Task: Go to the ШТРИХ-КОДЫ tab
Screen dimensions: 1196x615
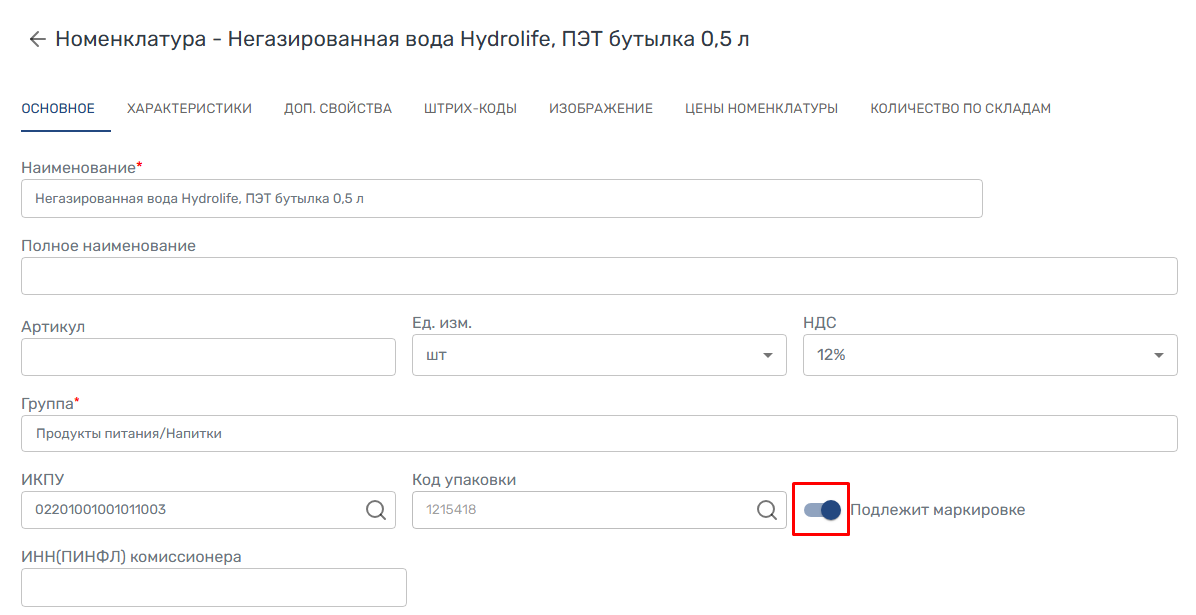Action: click(470, 108)
